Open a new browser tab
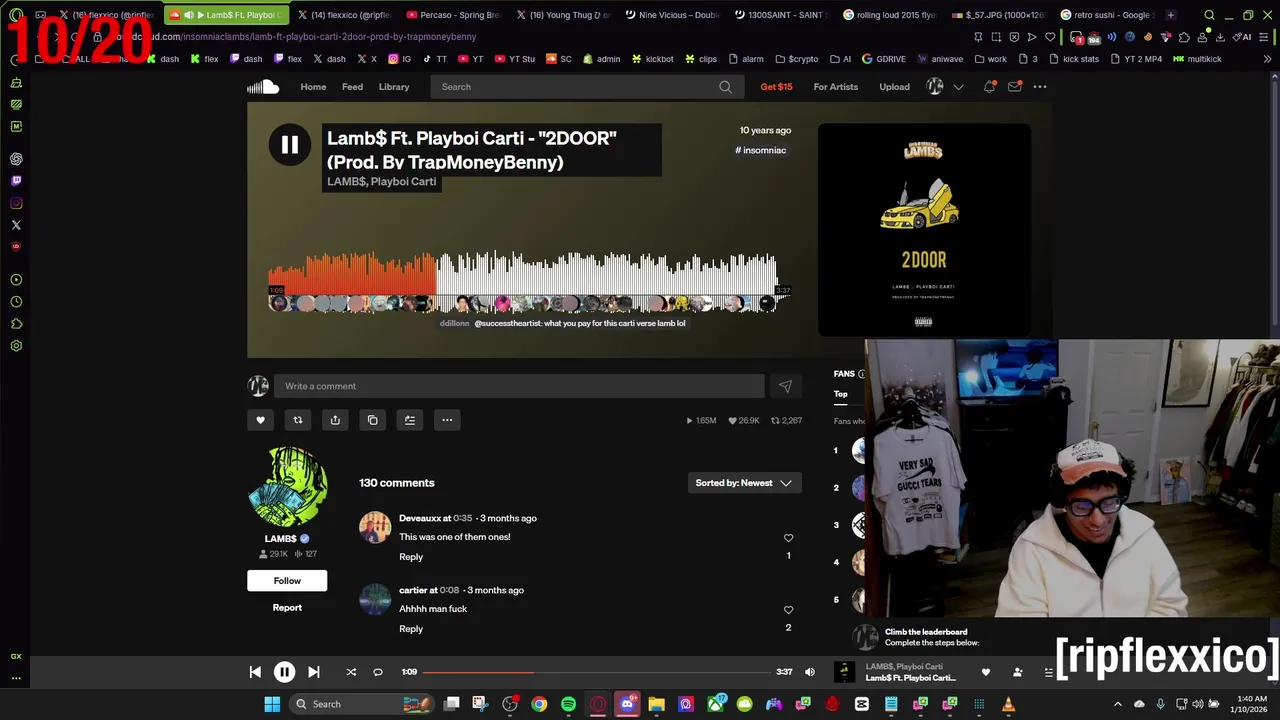This screenshot has height=720, width=1280. pyautogui.click(x=1171, y=15)
